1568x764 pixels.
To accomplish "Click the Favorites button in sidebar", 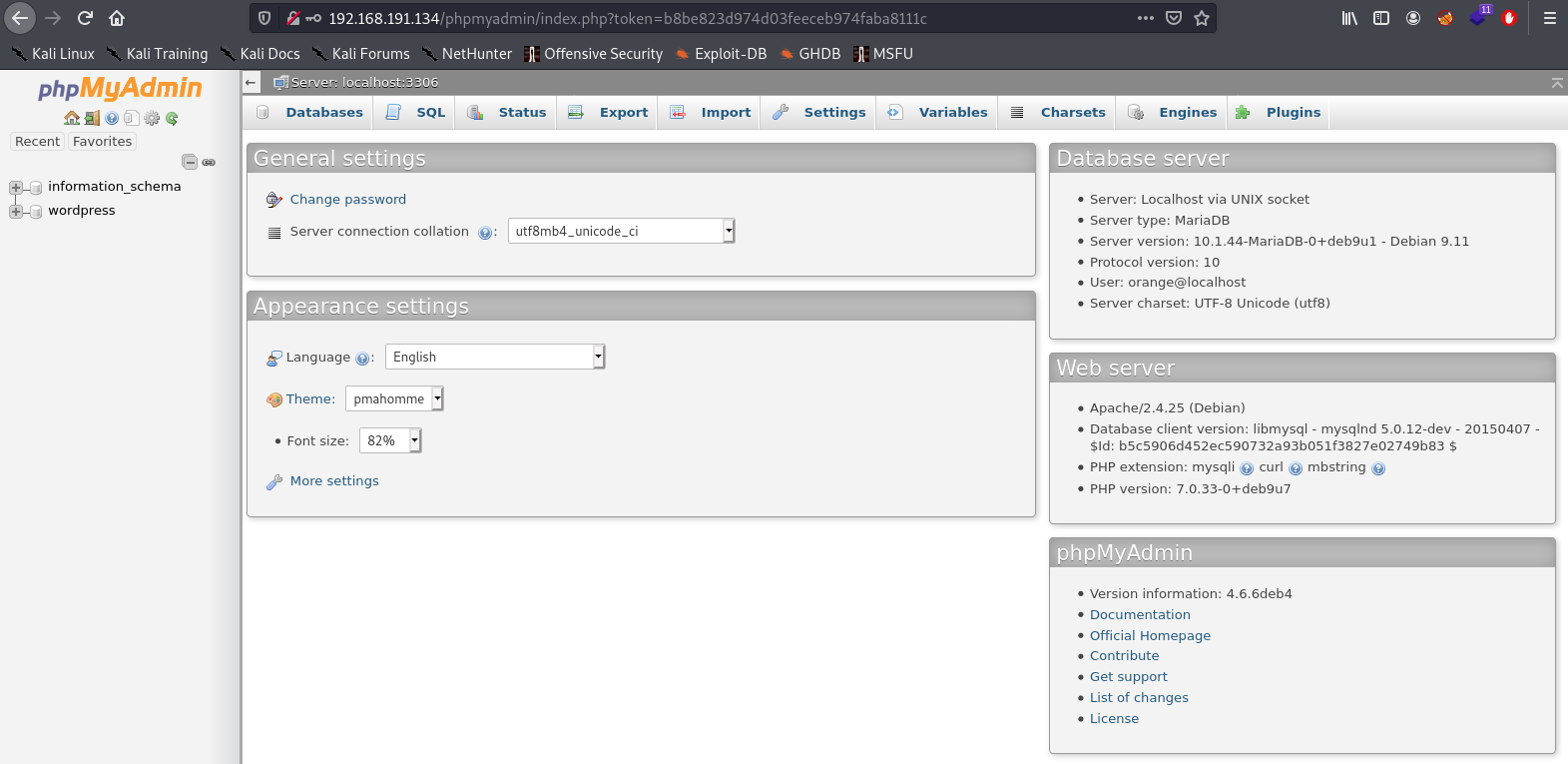I will click(x=102, y=142).
